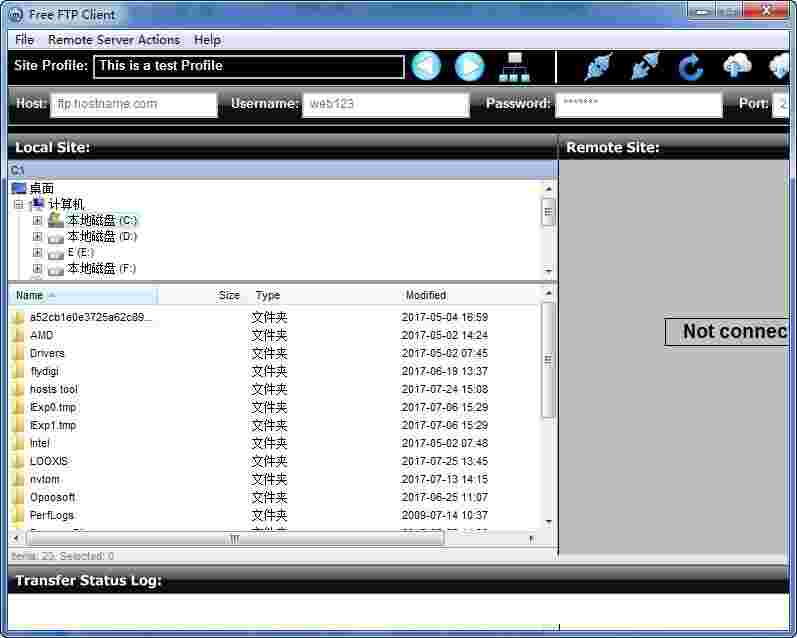The height and width of the screenshot is (638, 797).
Task: Click the date 2017-07-25 13:45
Action: [x=445, y=462]
